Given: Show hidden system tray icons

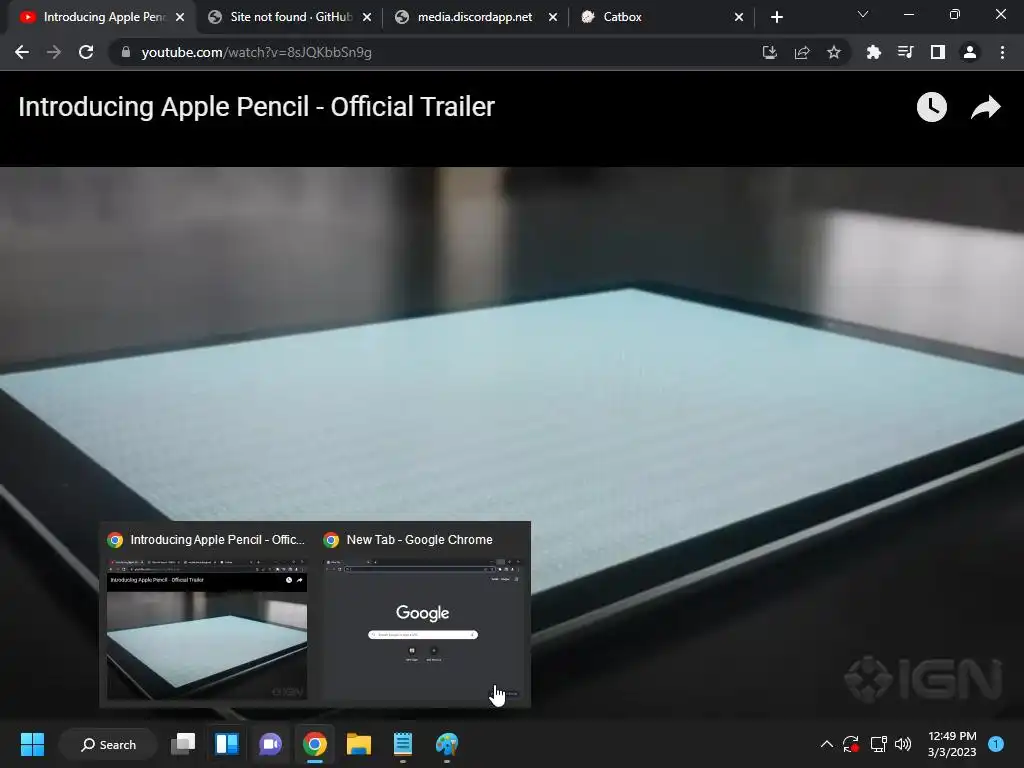Looking at the screenshot, I should [826, 744].
